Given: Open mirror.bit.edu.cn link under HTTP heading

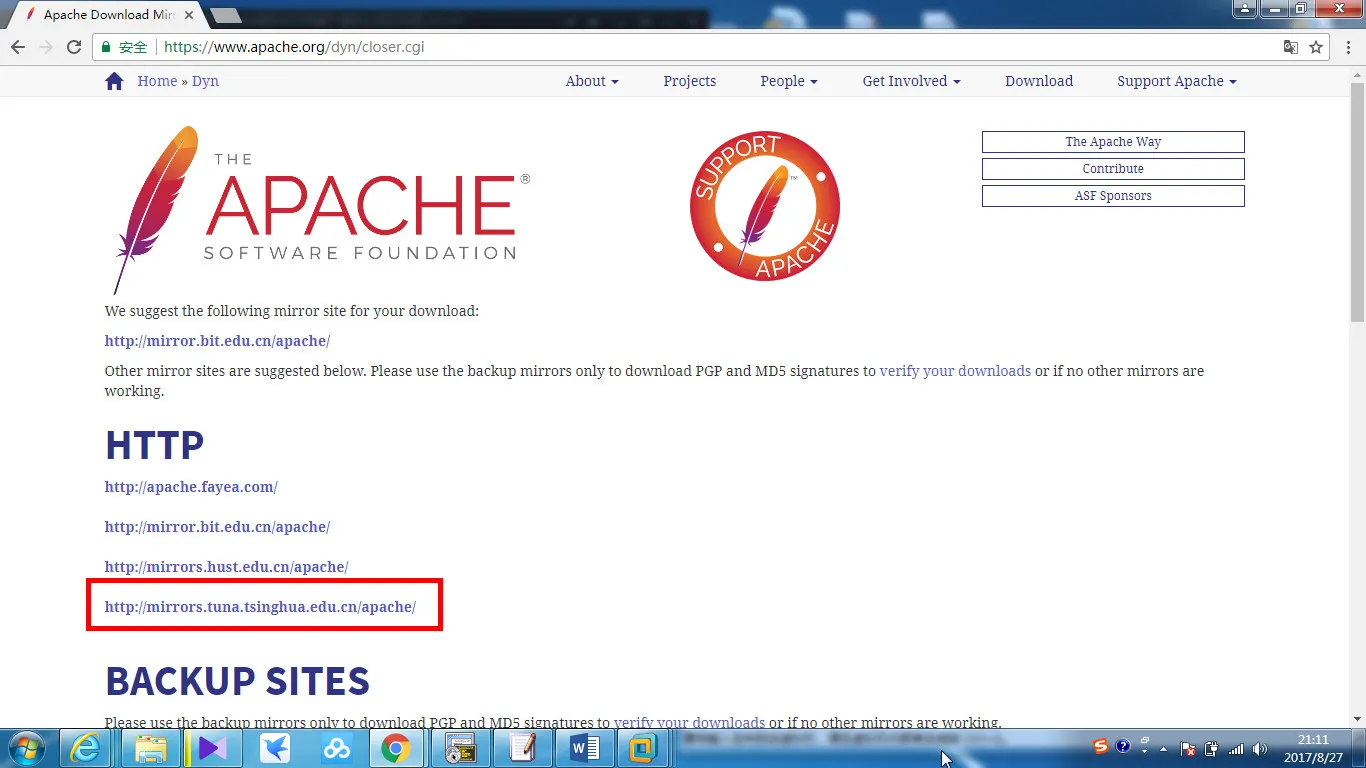Looking at the screenshot, I should coord(217,527).
